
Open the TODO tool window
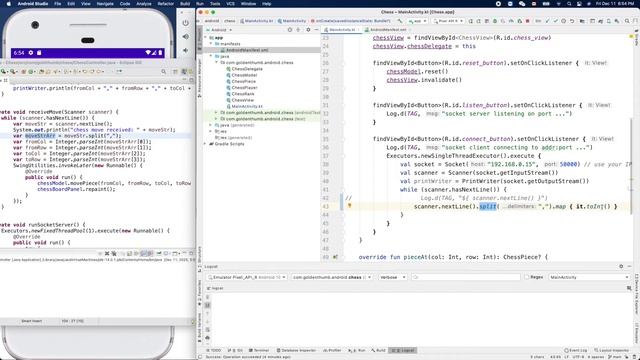coord(214,350)
